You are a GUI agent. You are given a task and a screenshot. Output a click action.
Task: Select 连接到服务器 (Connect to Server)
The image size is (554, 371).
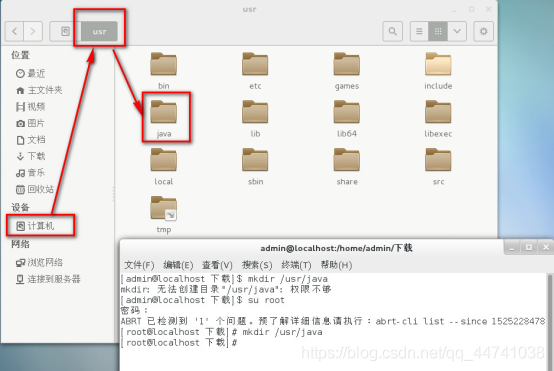(x=48, y=279)
